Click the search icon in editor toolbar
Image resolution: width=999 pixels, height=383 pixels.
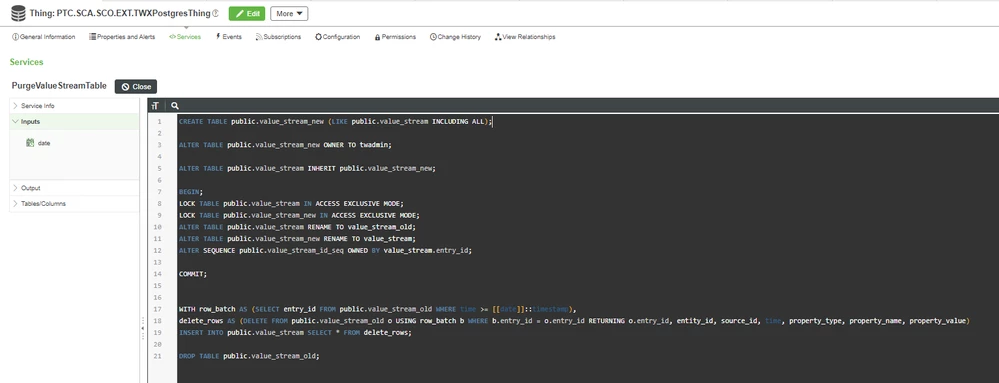(x=175, y=106)
